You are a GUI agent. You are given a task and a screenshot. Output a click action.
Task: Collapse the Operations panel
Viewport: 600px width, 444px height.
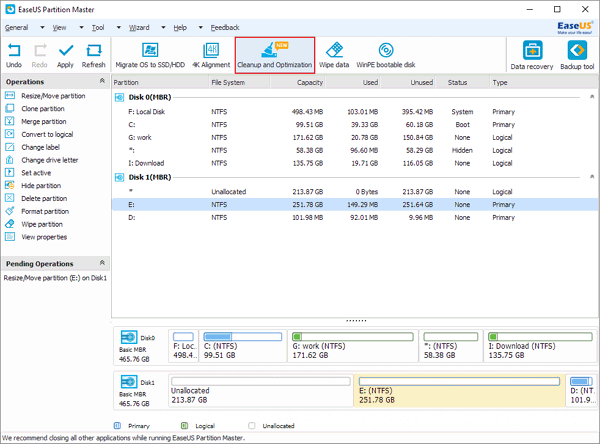[102, 81]
